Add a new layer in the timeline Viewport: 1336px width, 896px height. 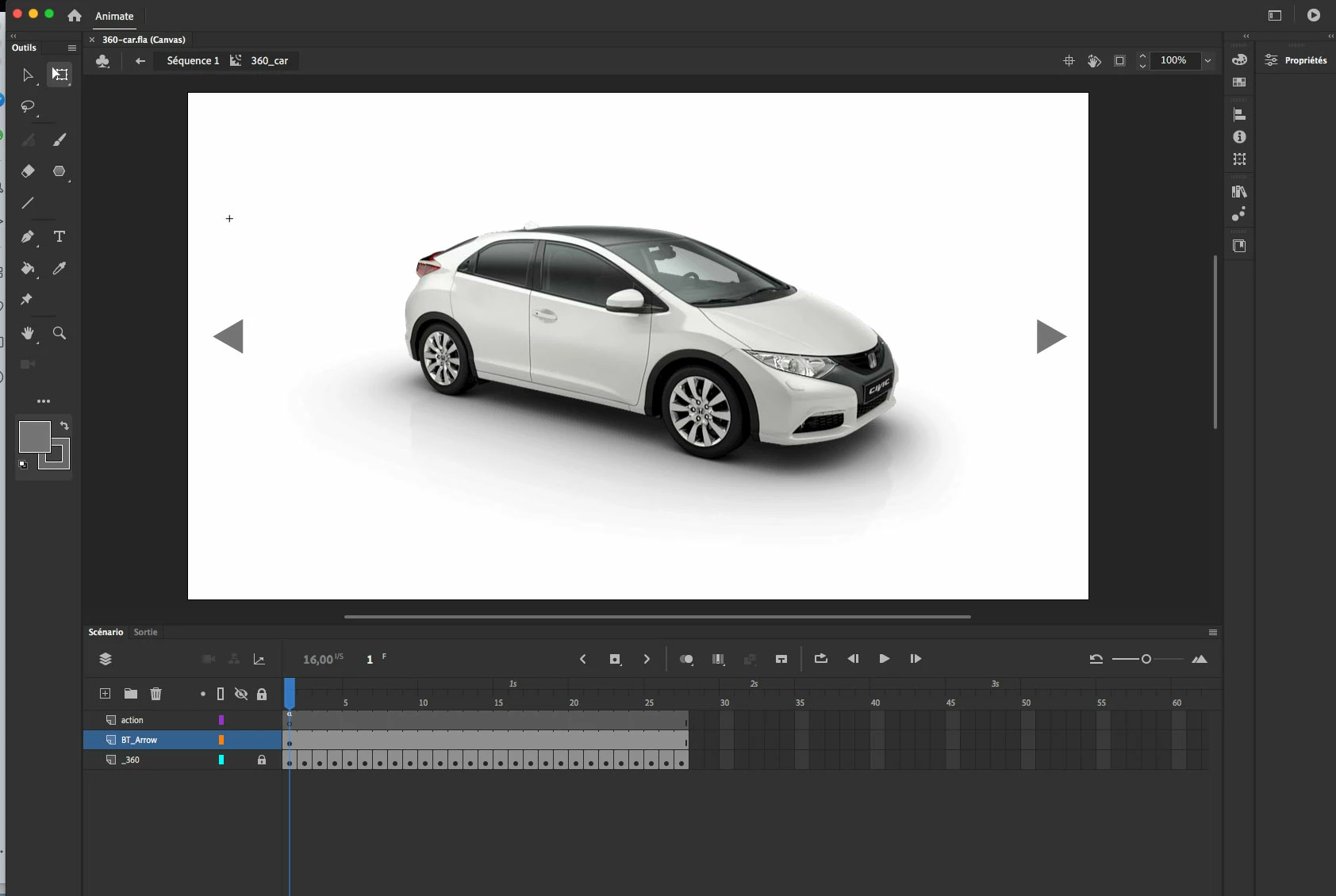pos(105,694)
